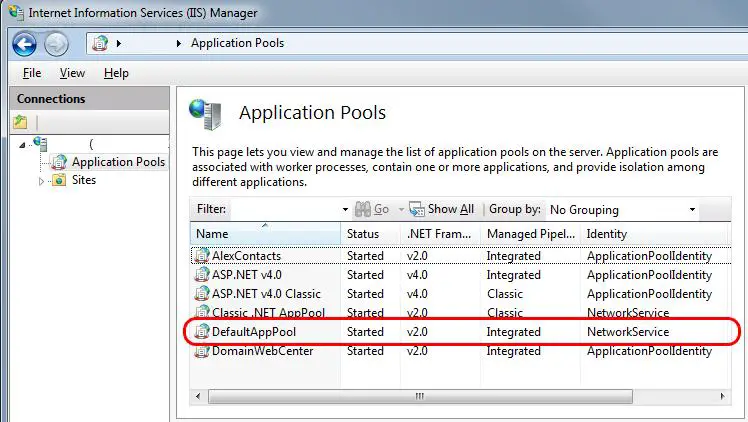Click v2.0 framework of DefaultAppPool row
Viewport: 748px width, 422px height.
417,332
